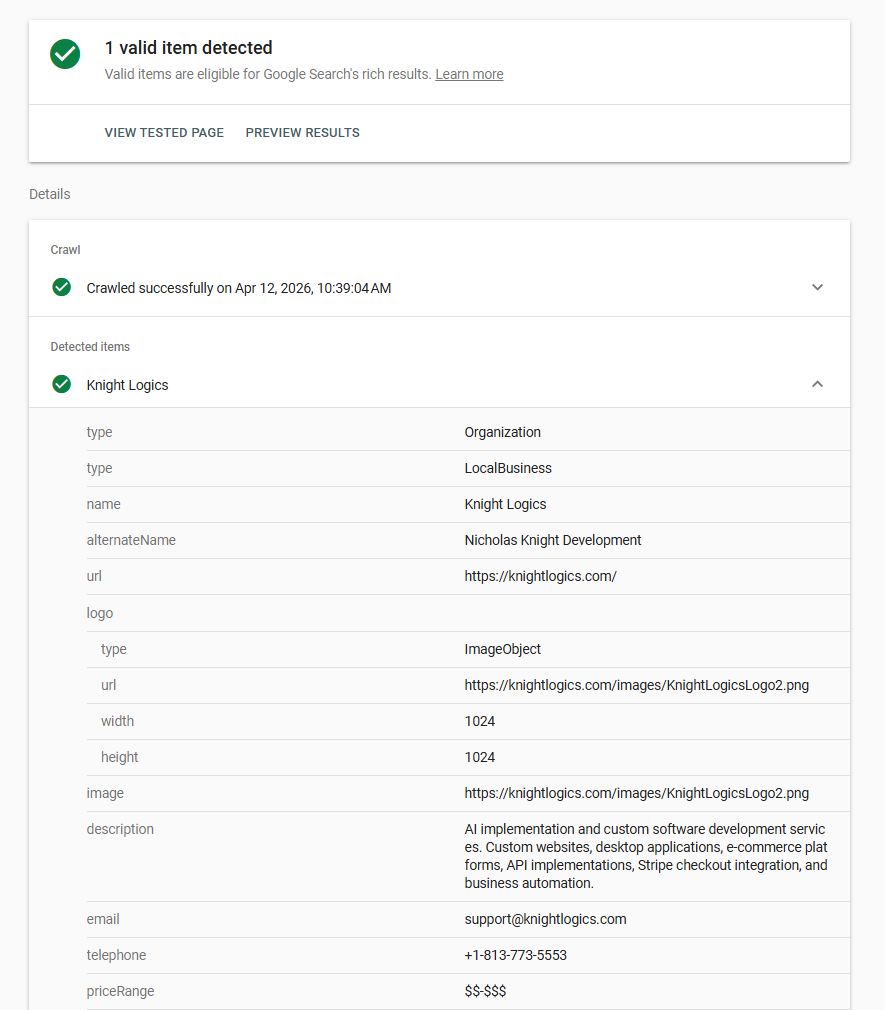
Task: Click the circular checkmark in the header card
Action: click(64, 54)
